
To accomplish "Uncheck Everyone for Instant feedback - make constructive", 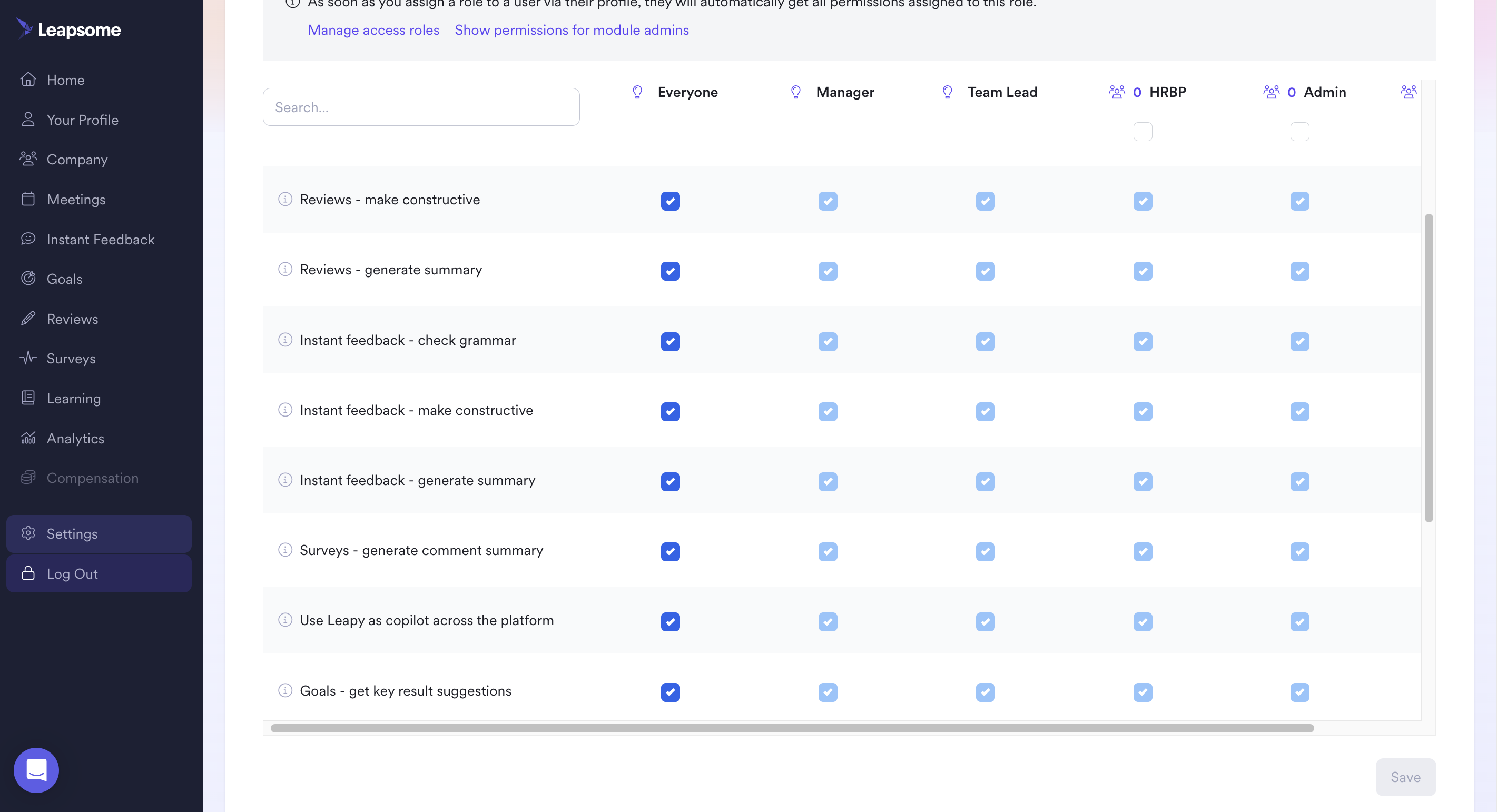I will [x=670, y=412].
